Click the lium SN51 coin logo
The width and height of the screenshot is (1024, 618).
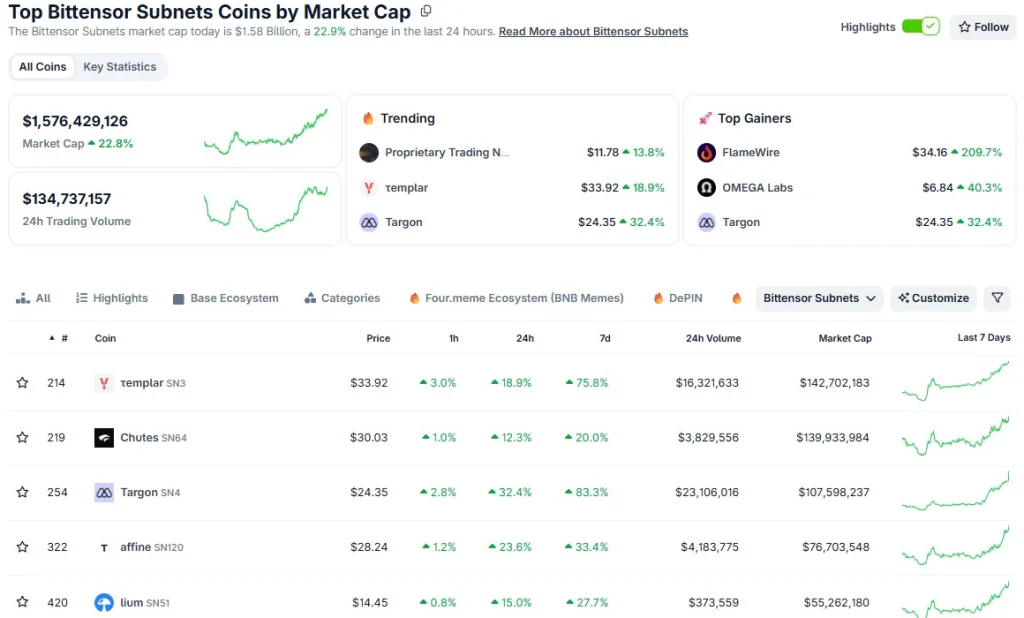click(104, 602)
